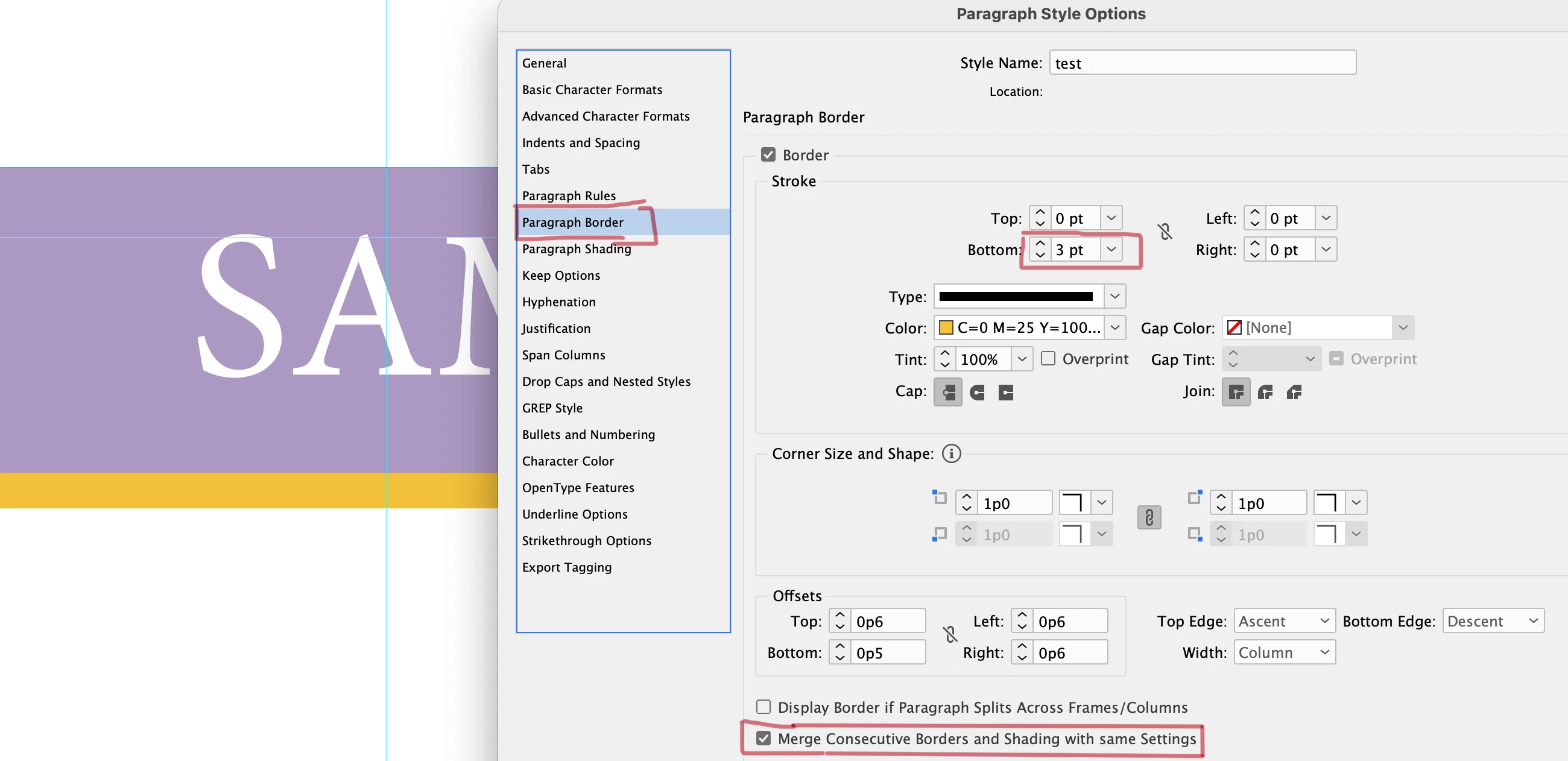Image resolution: width=1568 pixels, height=761 pixels.
Task: Select the bevel join icon
Action: pyautogui.click(x=1294, y=392)
